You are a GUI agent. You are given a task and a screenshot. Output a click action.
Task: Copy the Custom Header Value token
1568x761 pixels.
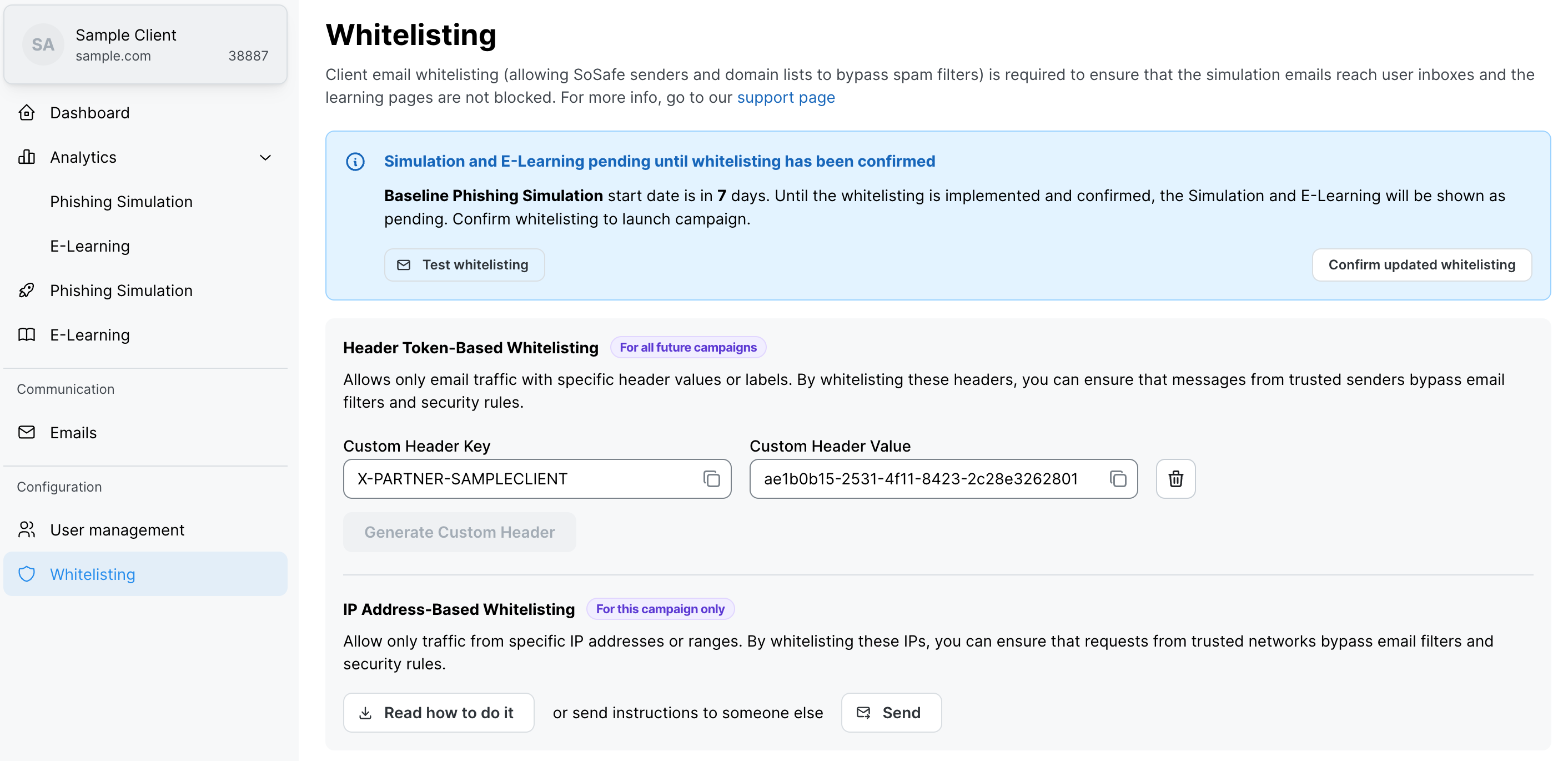point(1118,479)
